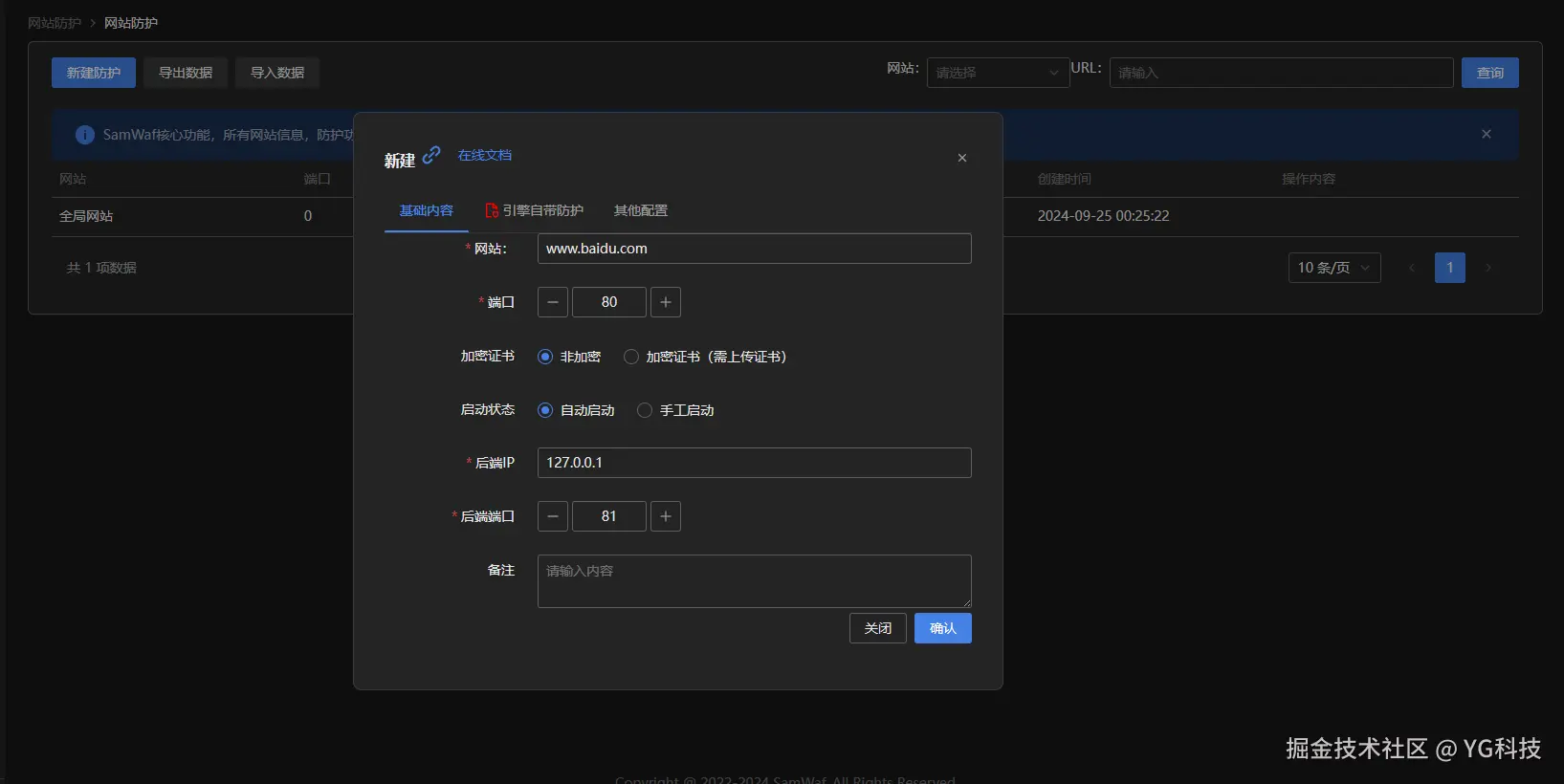The width and height of the screenshot is (1564, 784).
Task: Switch to the 基础内容 tab
Action: (x=427, y=210)
